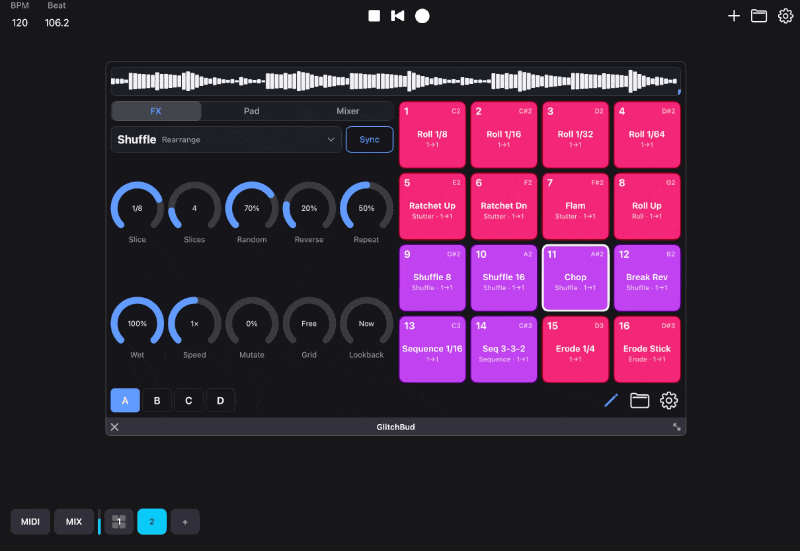The height and width of the screenshot is (551, 800).
Task: Open the MIDI button at bottom left
Action: point(30,521)
